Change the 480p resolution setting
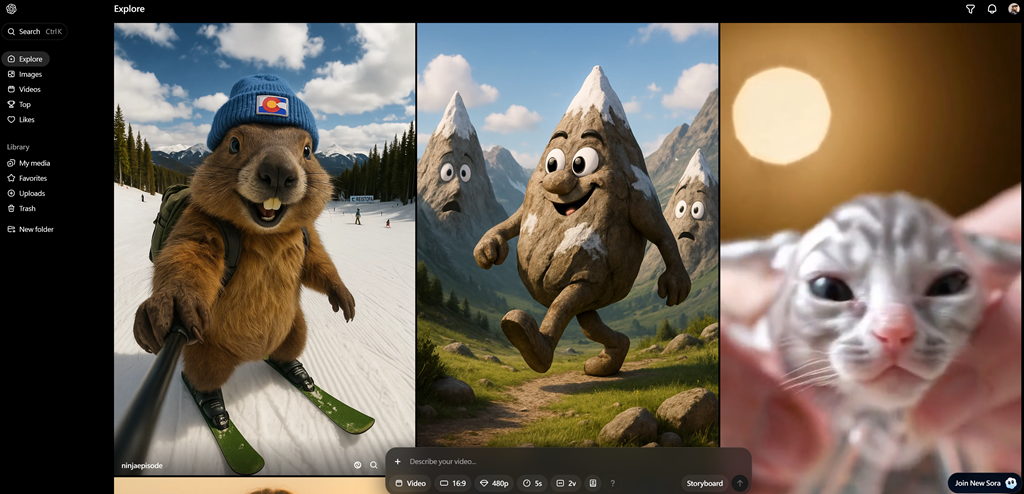Image resolution: width=1024 pixels, height=494 pixels. (x=495, y=483)
